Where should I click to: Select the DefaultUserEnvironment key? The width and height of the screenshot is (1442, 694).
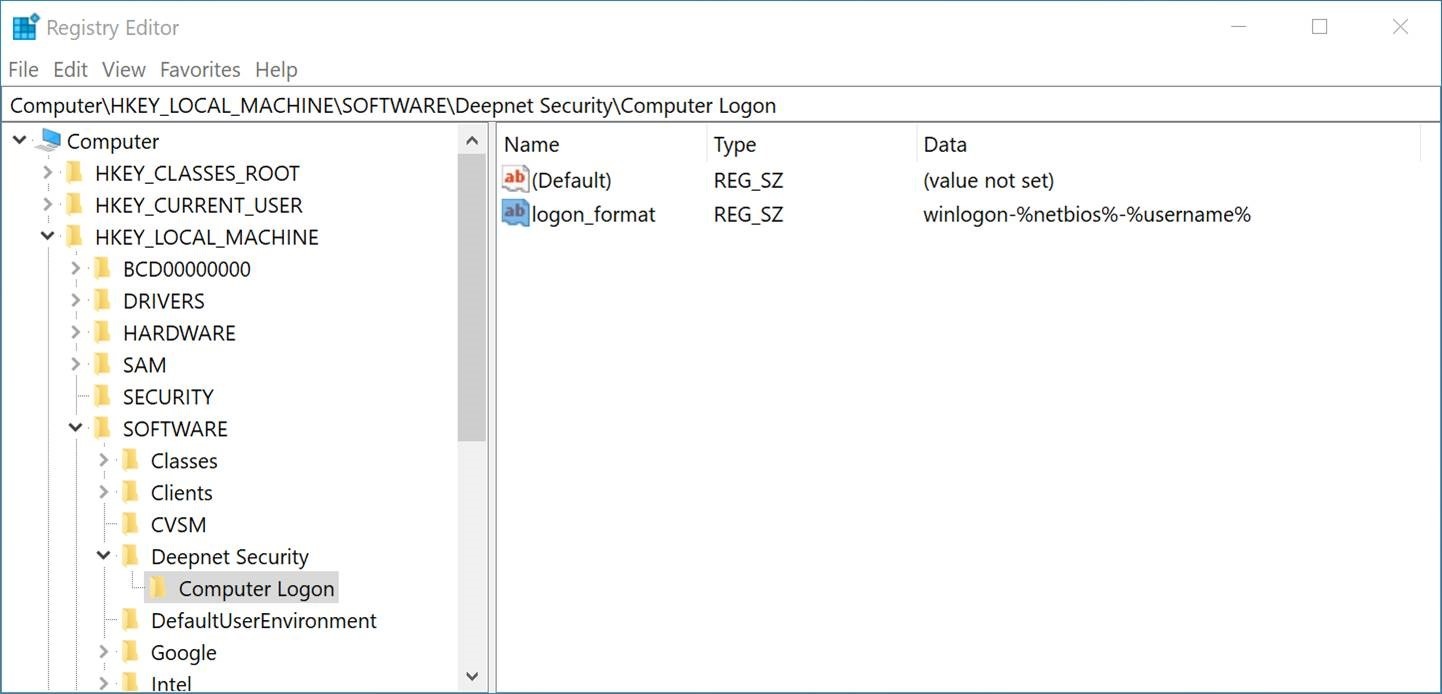pyautogui.click(x=263, y=621)
